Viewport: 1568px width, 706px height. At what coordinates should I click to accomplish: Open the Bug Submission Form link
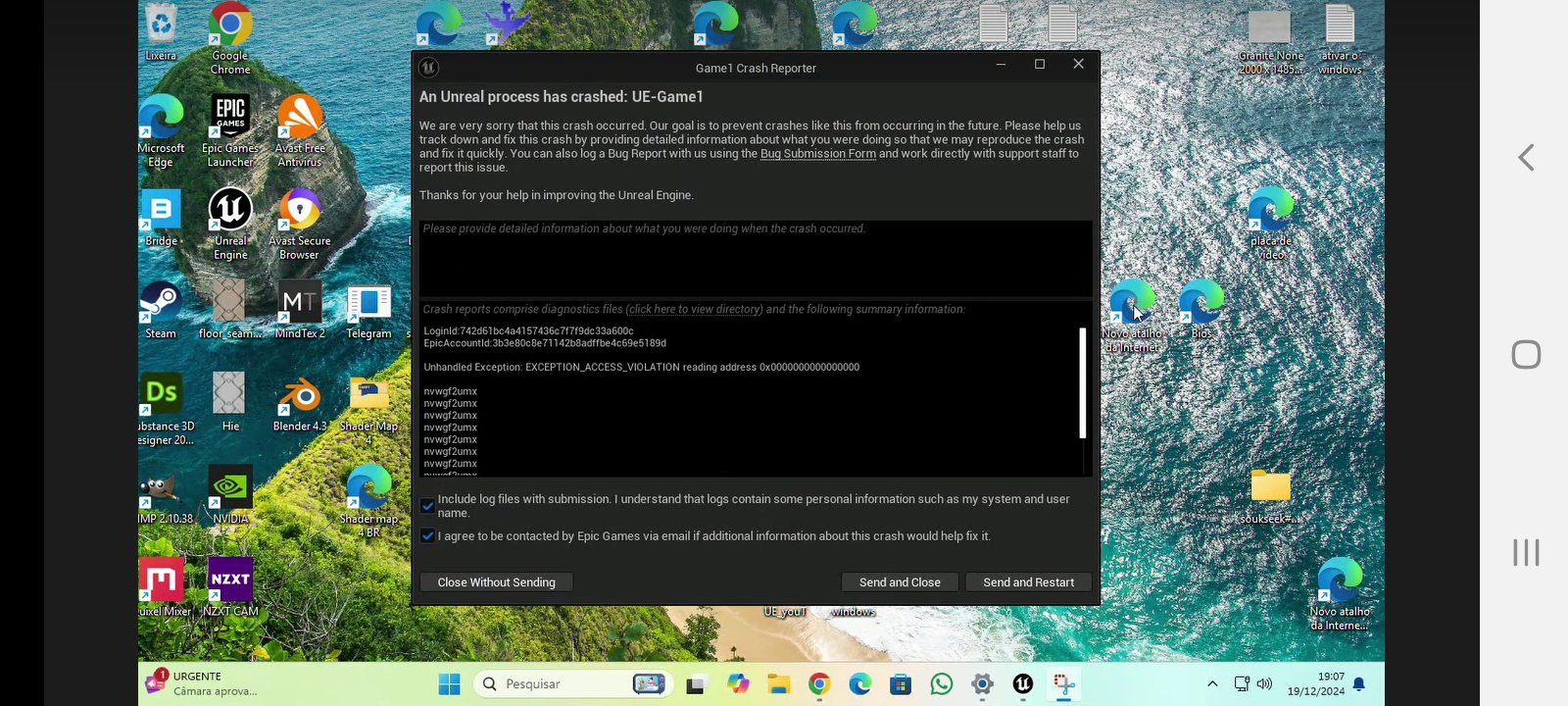[x=818, y=154]
